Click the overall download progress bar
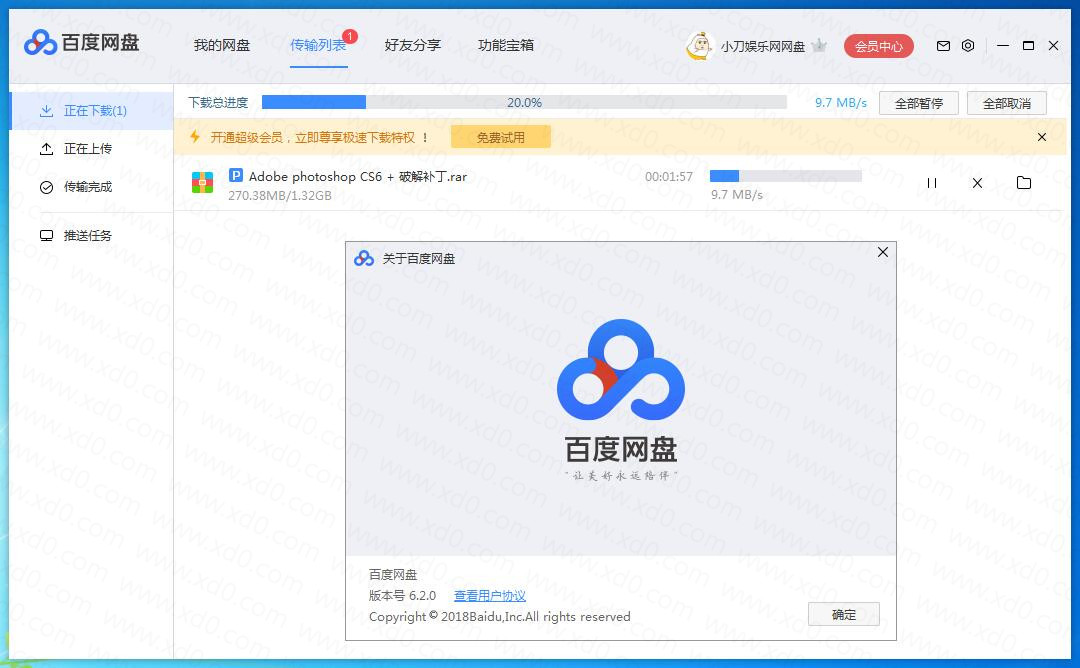The image size is (1080, 668). (x=524, y=103)
